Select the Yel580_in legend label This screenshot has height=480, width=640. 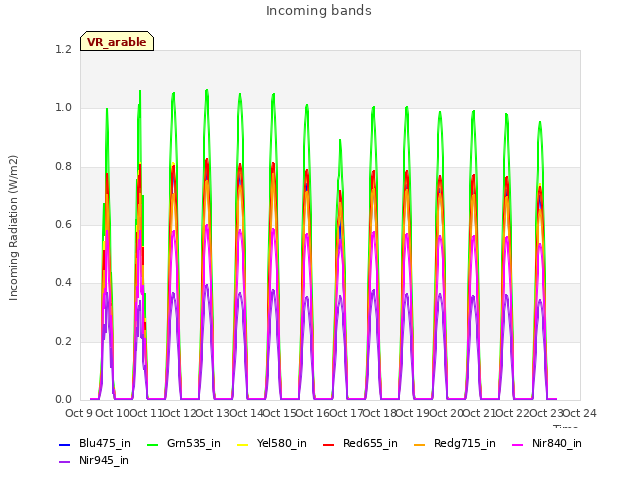pos(282,443)
